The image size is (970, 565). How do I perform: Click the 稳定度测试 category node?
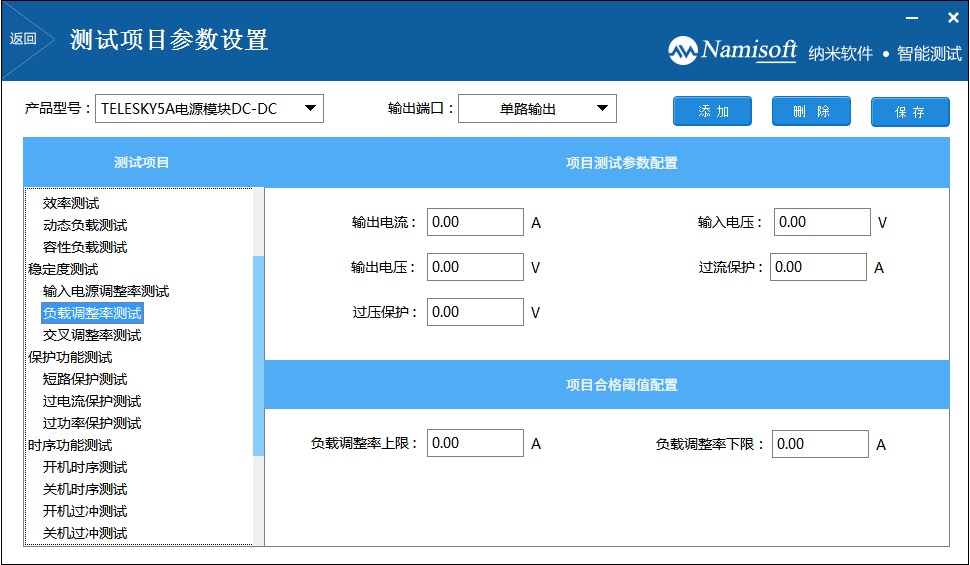[x=63, y=269]
